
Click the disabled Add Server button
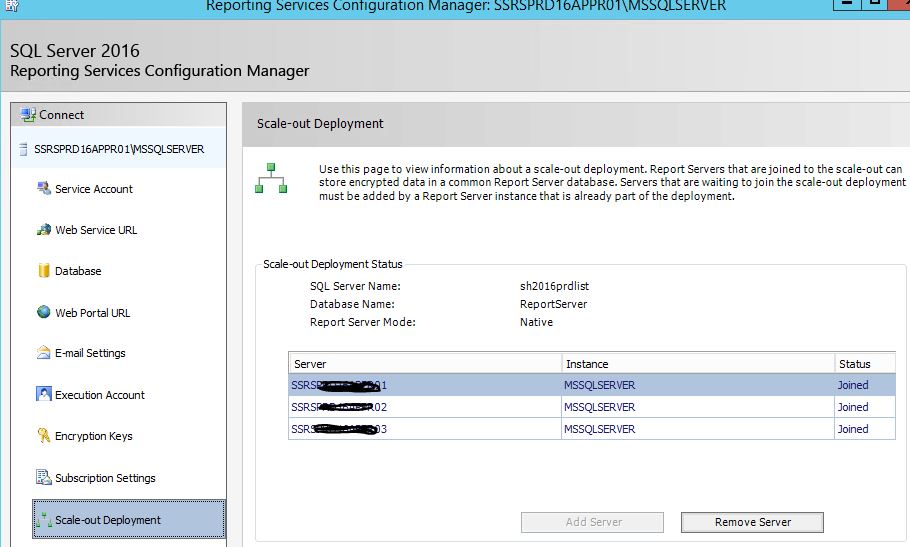pyautogui.click(x=593, y=522)
